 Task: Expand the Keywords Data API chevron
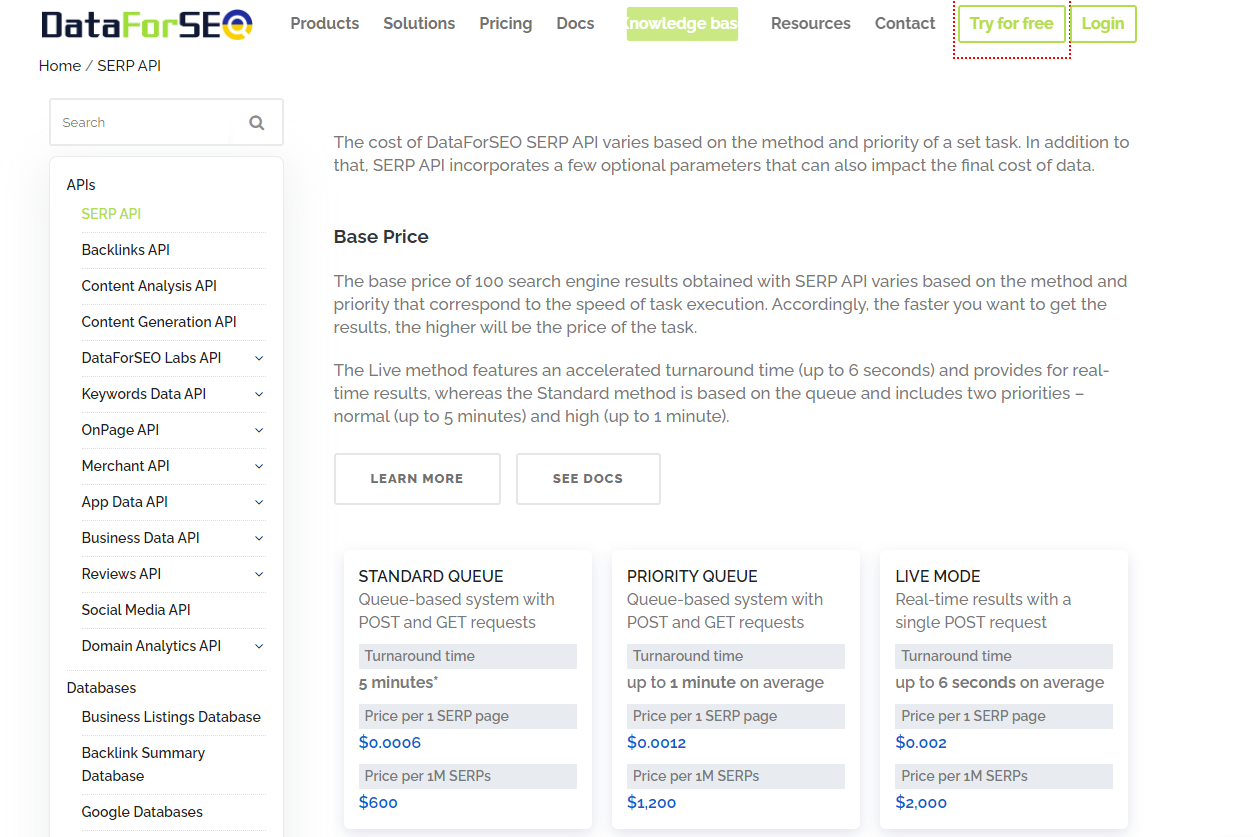pyautogui.click(x=259, y=394)
